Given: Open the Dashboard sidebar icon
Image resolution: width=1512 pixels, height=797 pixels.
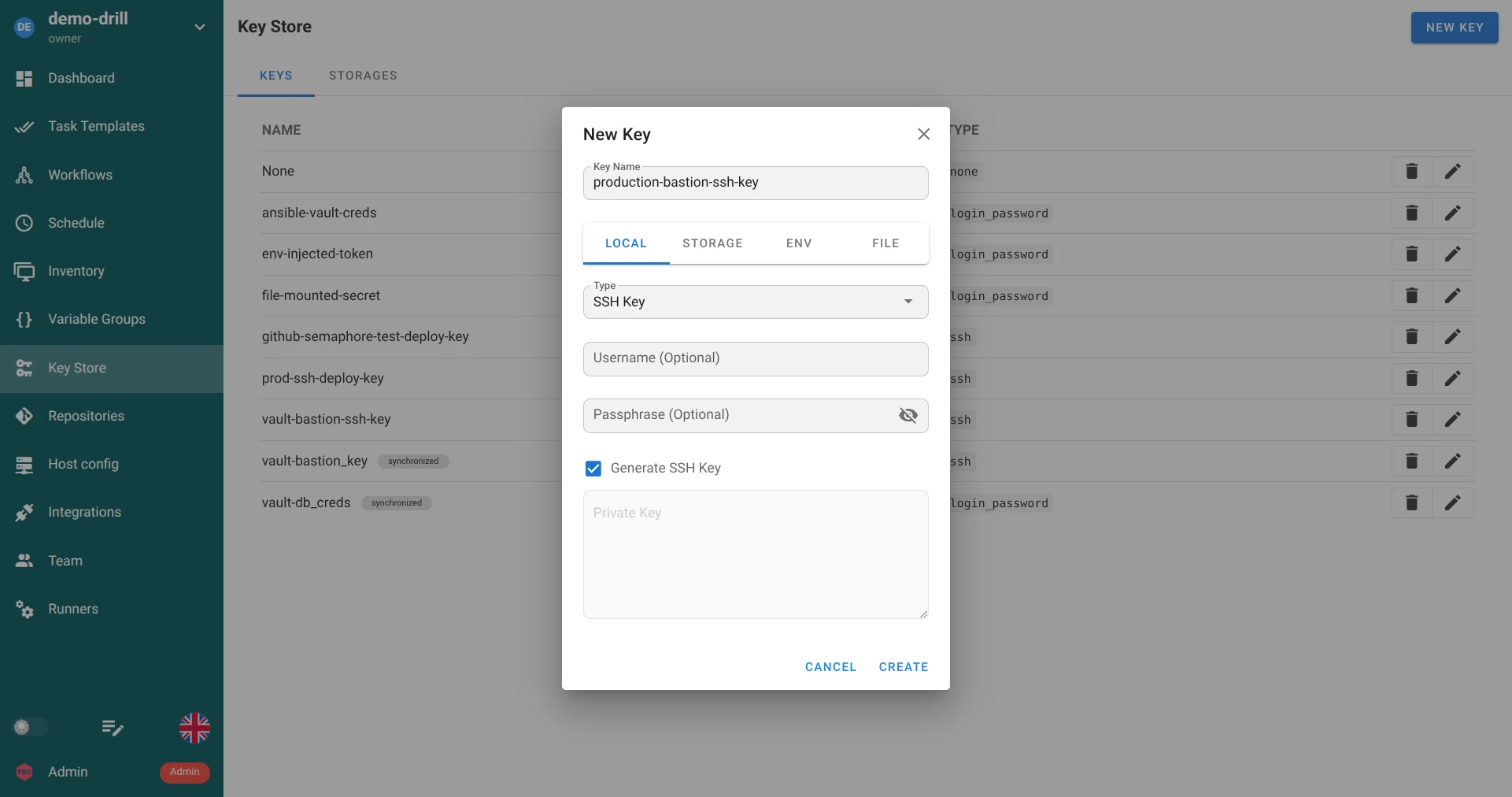Looking at the screenshot, I should 24,78.
